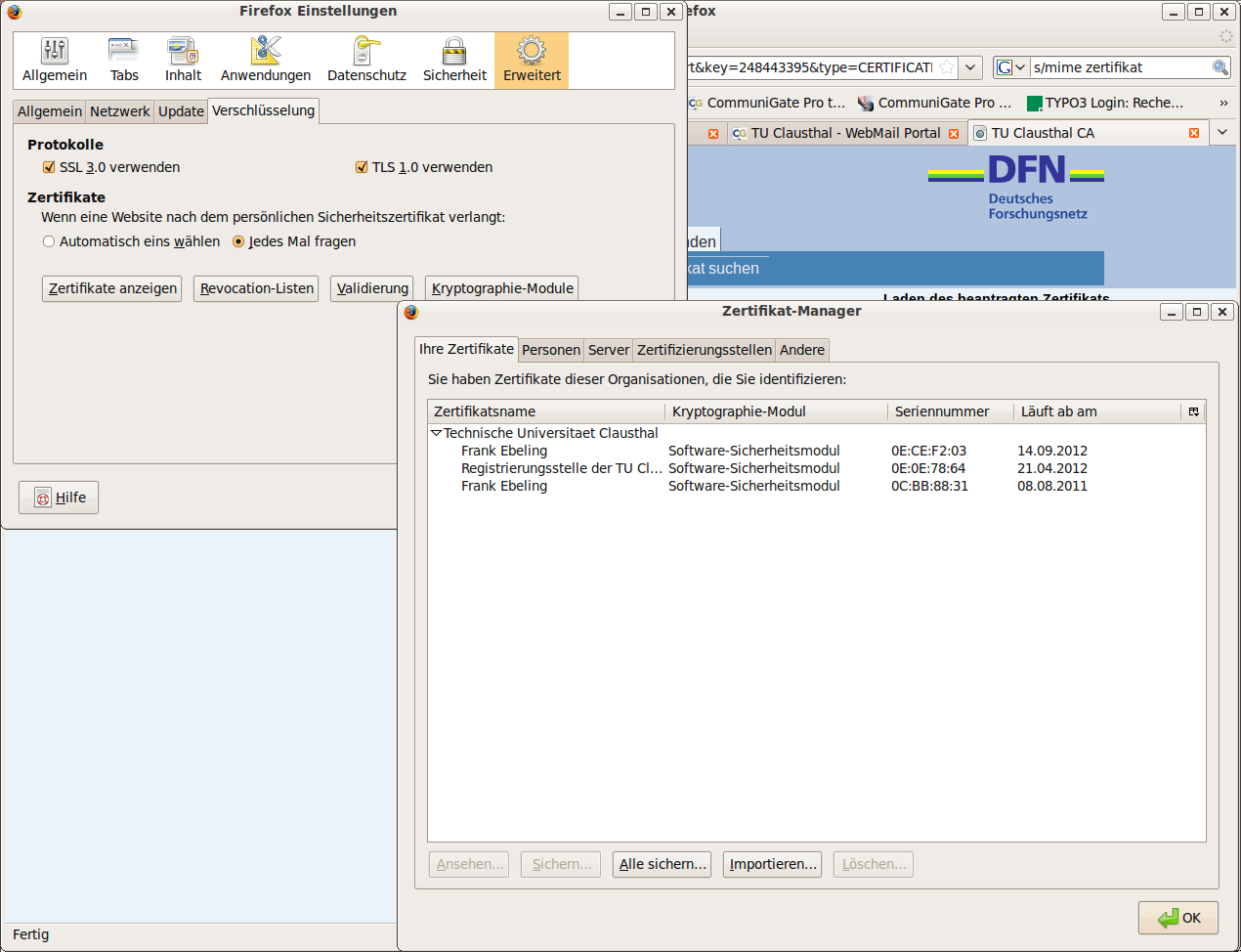Open the Allgemein settings panel icon

coord(55,51)
